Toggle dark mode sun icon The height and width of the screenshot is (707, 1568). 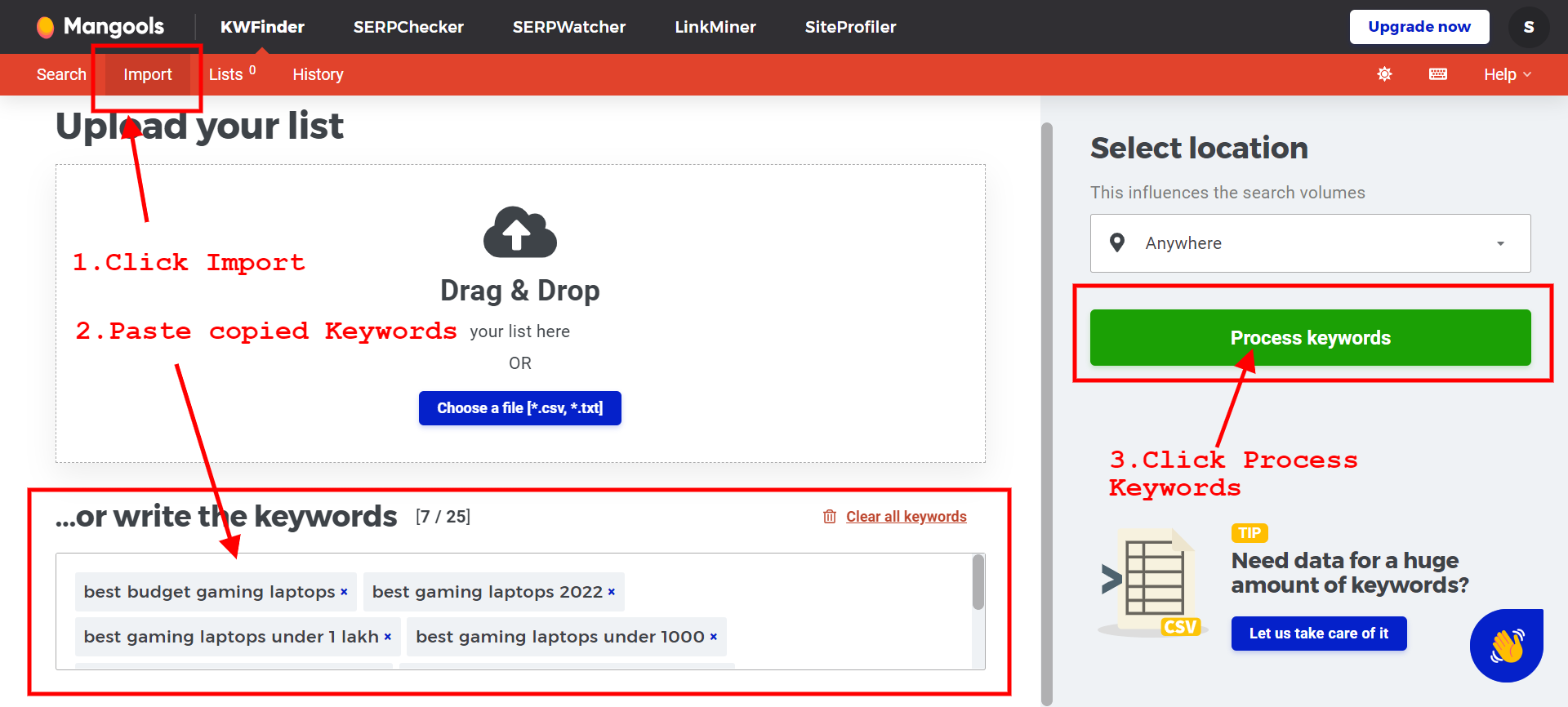(x=1385, y=74)
